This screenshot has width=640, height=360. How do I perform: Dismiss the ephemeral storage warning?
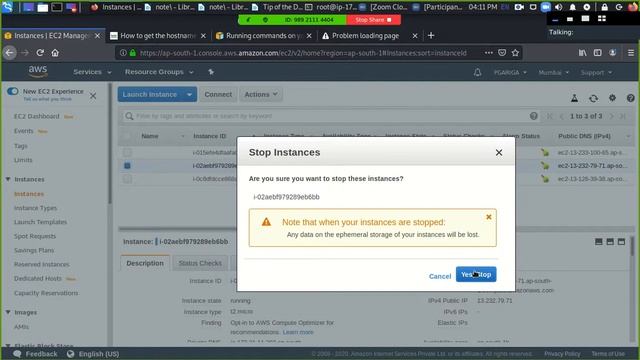tap(489, 217)
